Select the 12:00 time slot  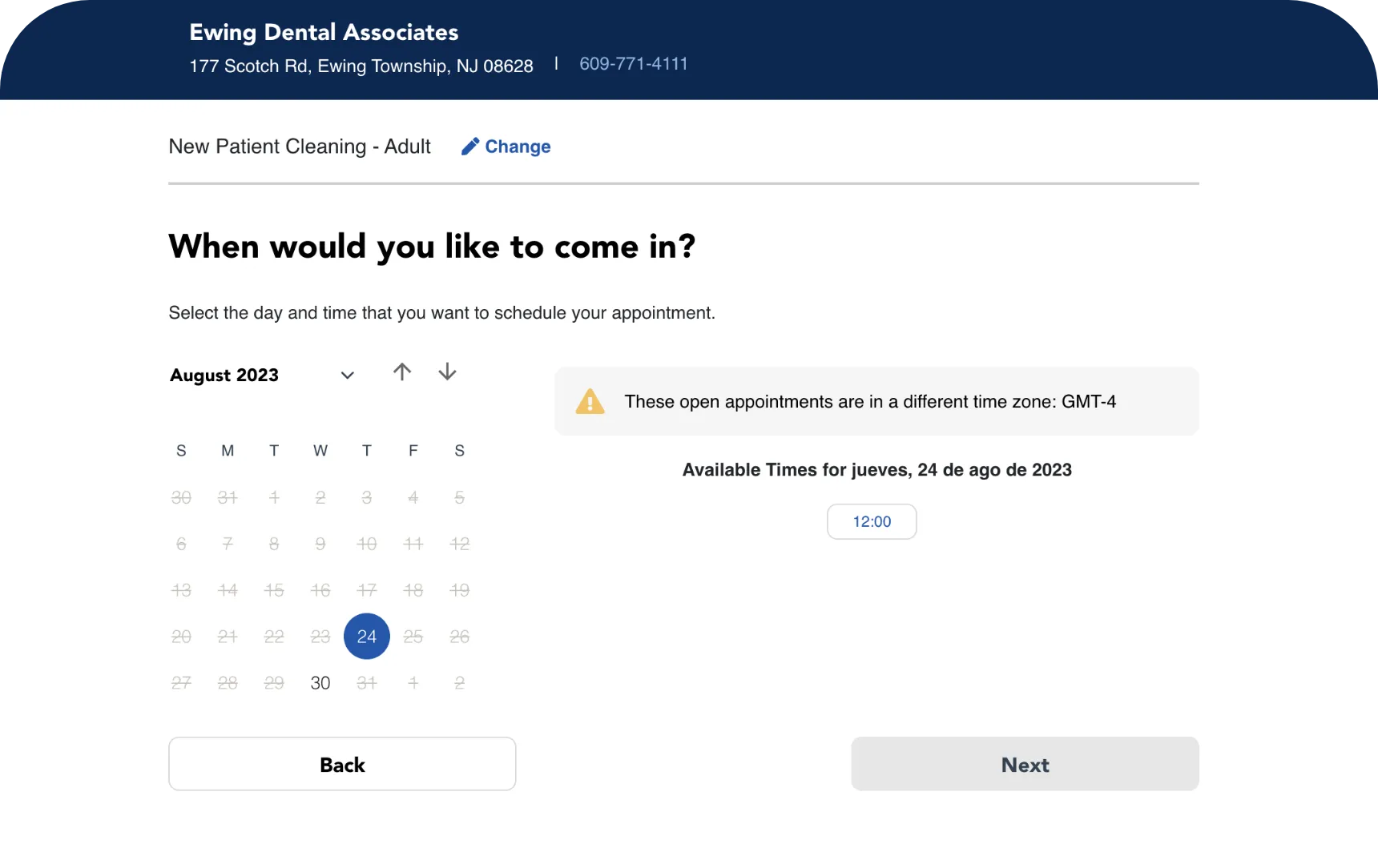point(872,522)
